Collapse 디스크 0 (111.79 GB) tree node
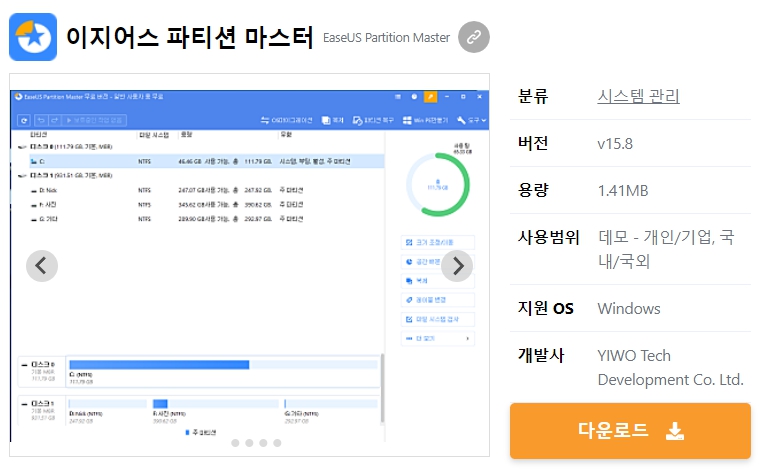The width and height of the screenshot is (759, 470). (x=22, y=147)
